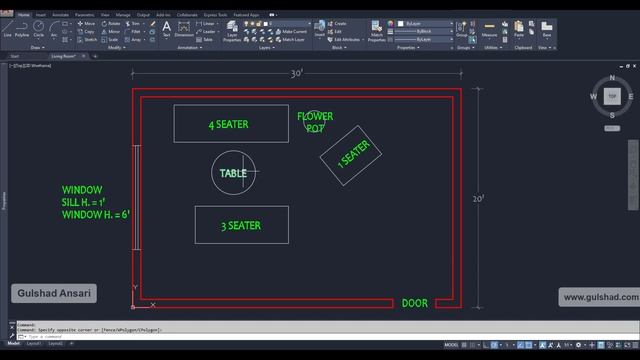
Task: Toggle polar tracking in status bar
Action: (494, 345)
